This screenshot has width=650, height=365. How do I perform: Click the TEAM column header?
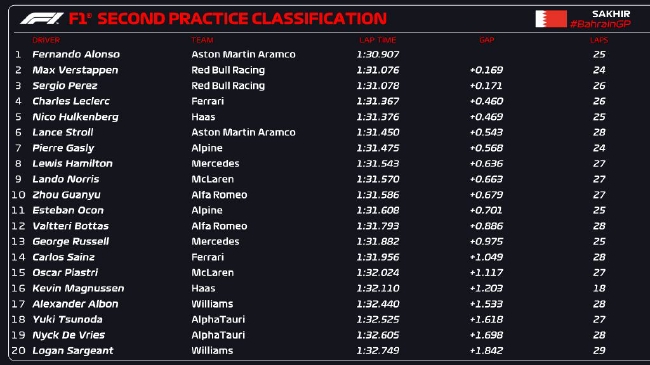click(202, 40)
